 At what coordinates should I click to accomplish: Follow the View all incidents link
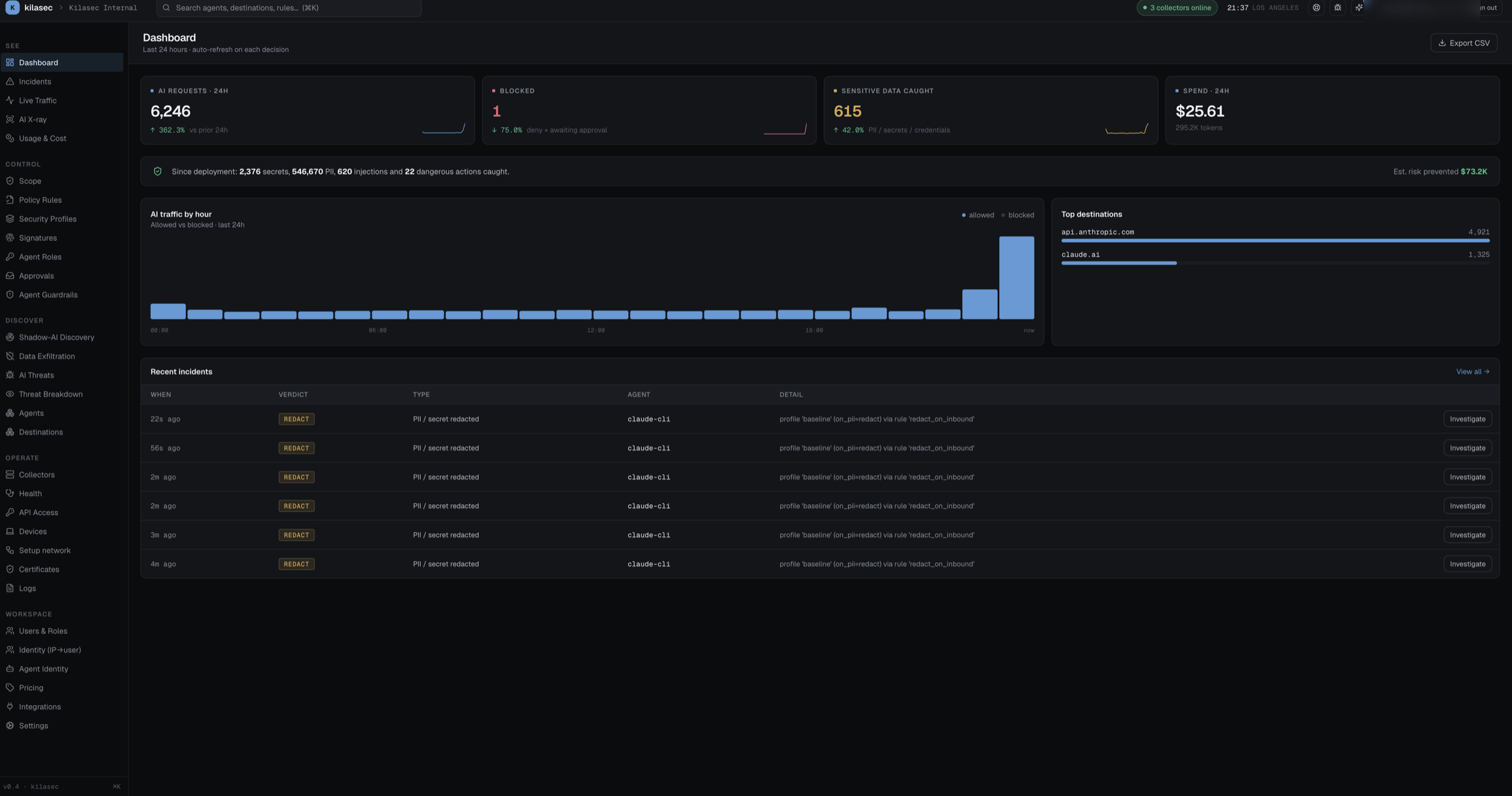[1472, 372]
